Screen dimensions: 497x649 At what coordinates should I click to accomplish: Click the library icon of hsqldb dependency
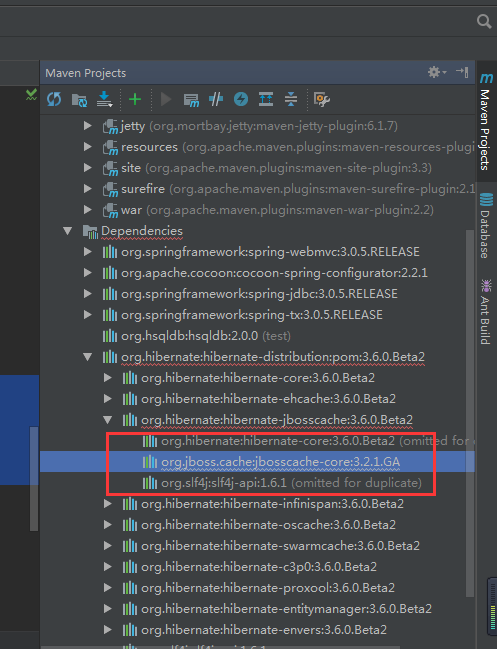click(110, 336)
